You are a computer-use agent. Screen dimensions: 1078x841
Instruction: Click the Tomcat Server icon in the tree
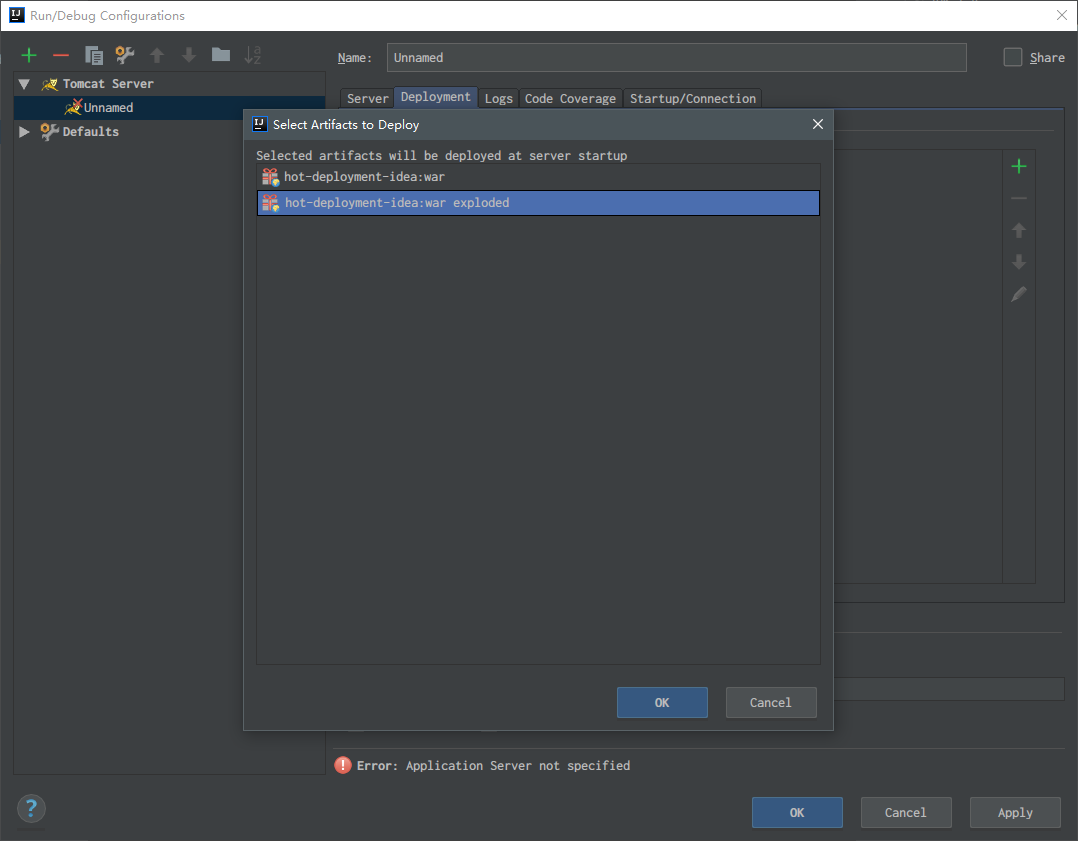(x=50, y=84)
